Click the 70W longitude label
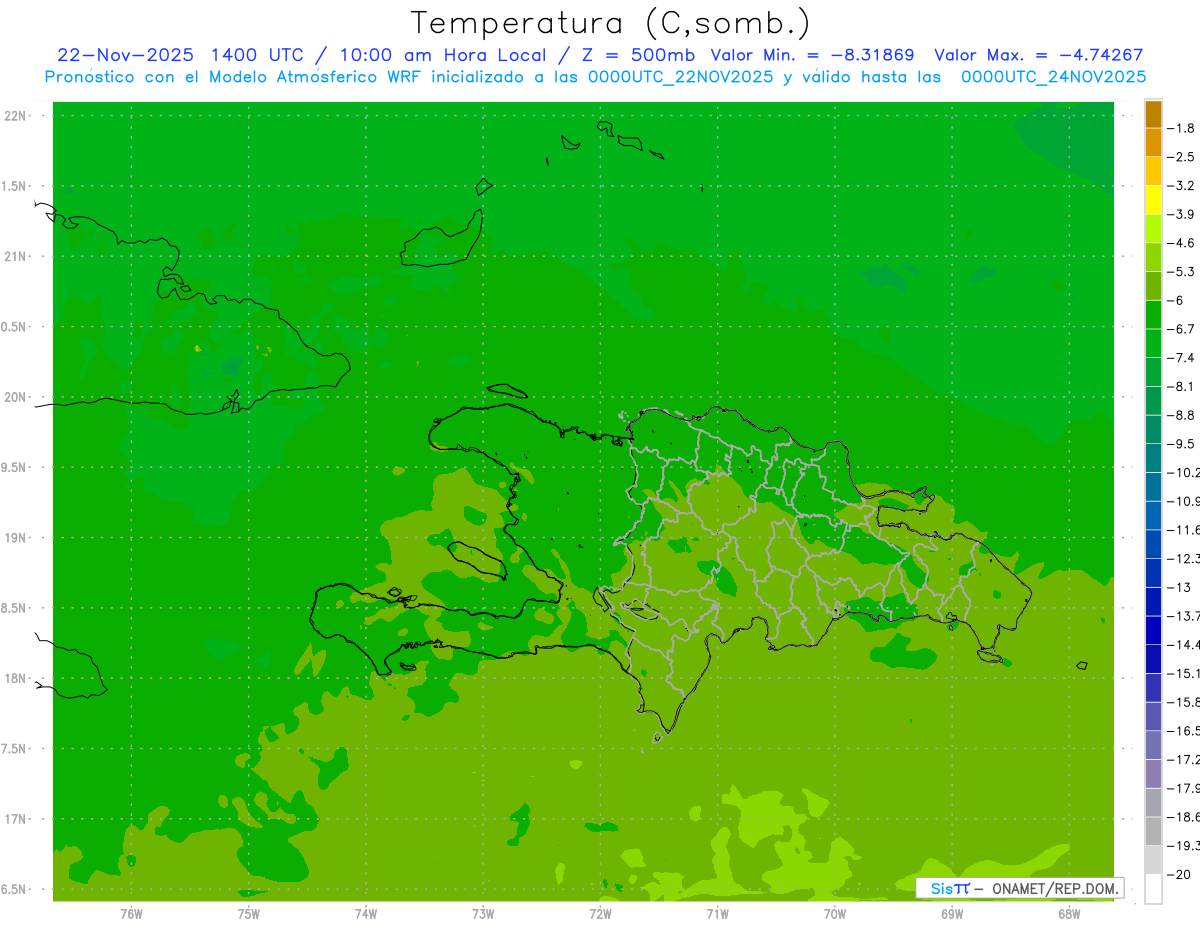 pos(835,913)
